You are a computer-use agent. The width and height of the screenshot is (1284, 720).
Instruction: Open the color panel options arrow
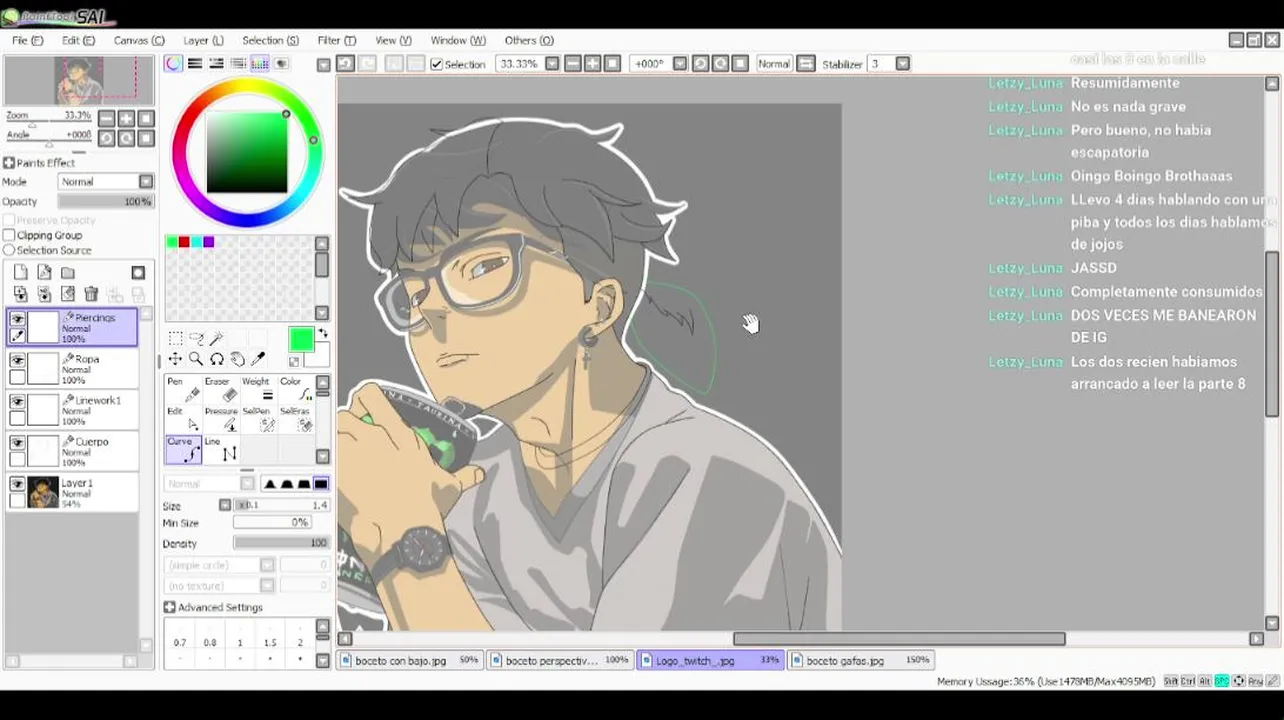click(323, 64)
